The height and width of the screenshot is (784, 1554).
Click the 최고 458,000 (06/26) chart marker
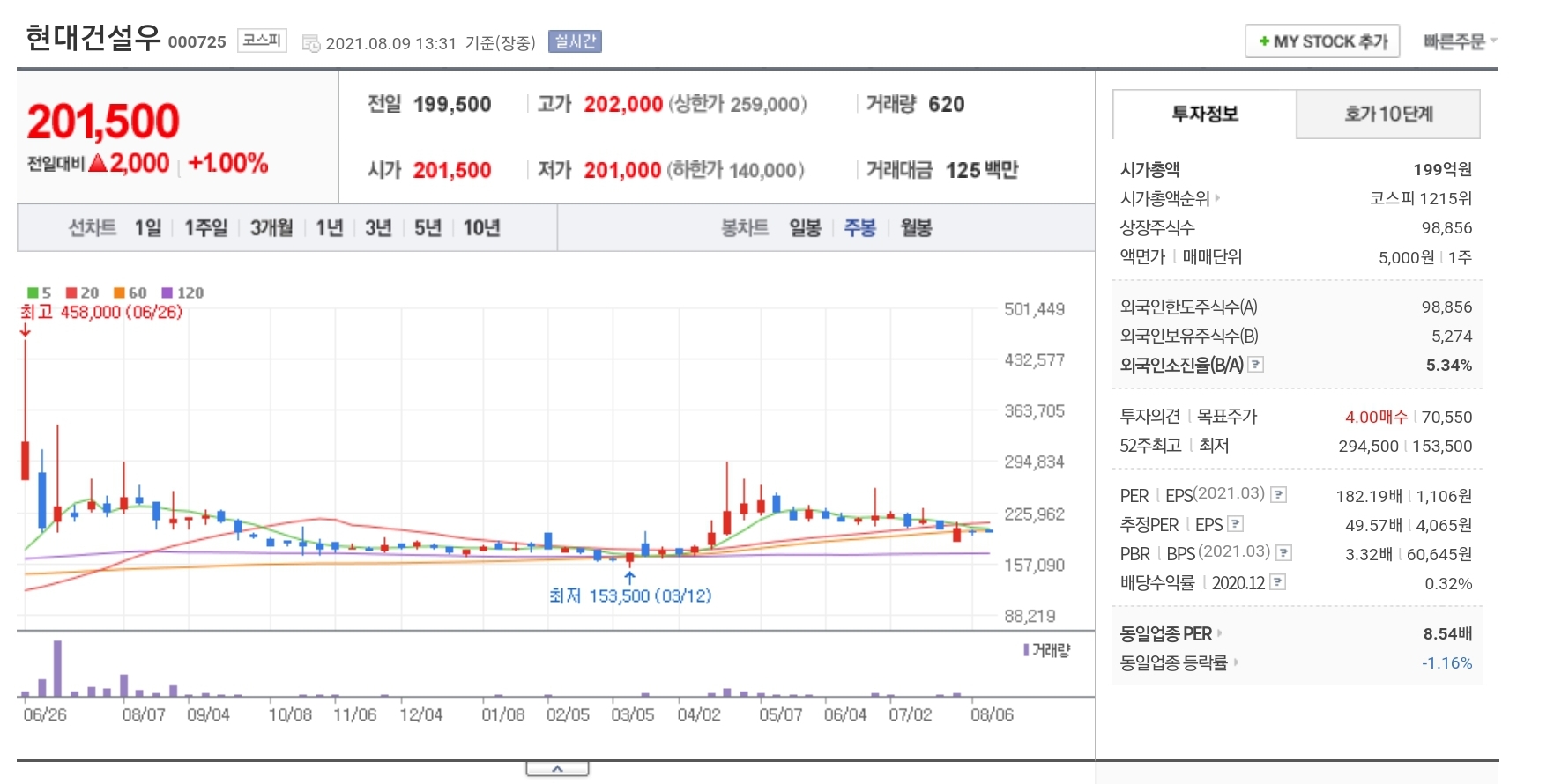coord(101,312)
